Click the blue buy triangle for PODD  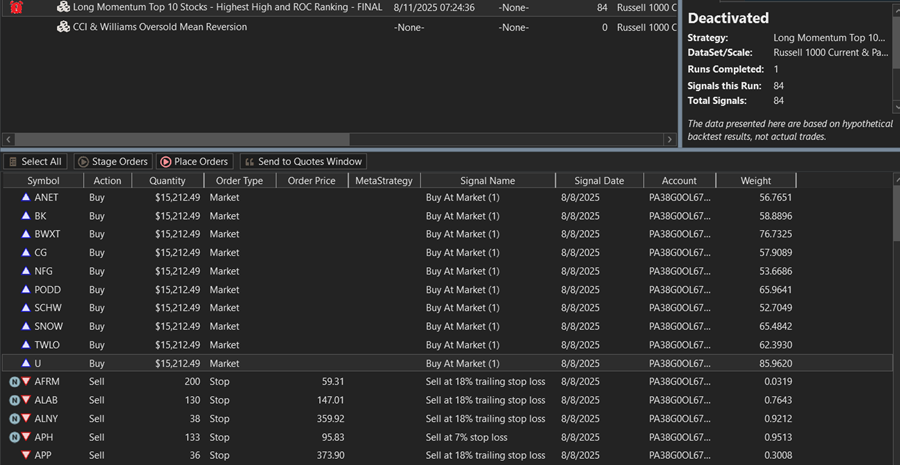25,289
